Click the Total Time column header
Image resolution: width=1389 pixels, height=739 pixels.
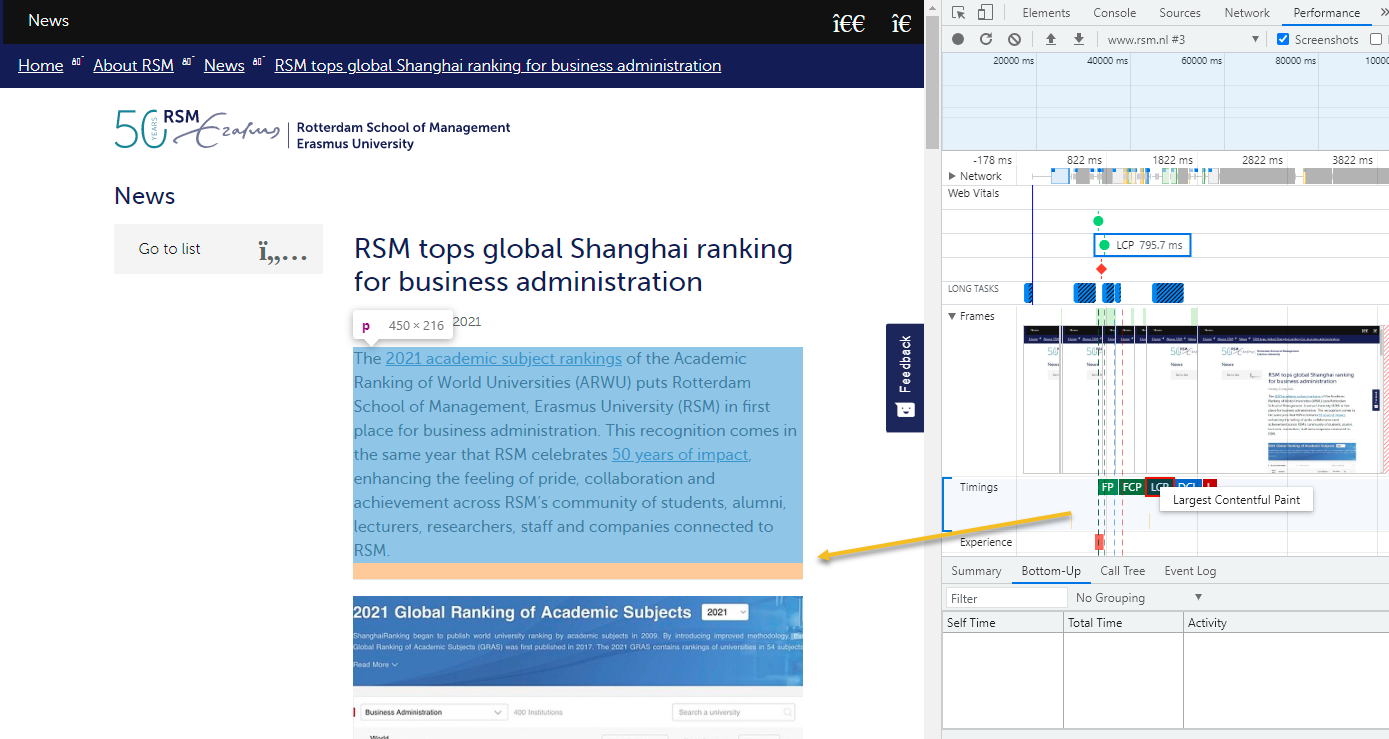pyautogui.click(x=1123, y=622)
